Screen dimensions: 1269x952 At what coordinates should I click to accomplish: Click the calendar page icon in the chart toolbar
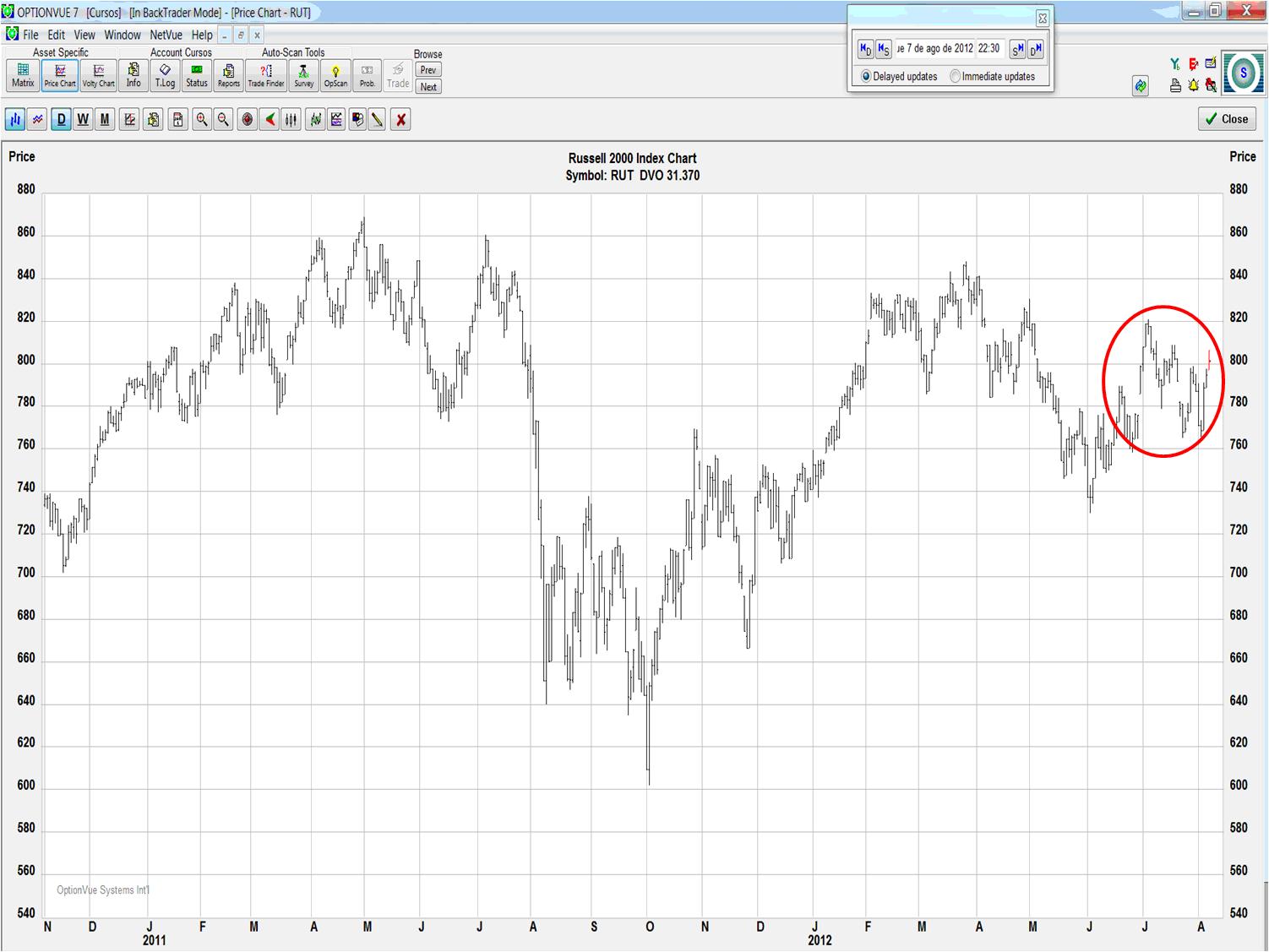pyautogui.click(x=177, y=120)
